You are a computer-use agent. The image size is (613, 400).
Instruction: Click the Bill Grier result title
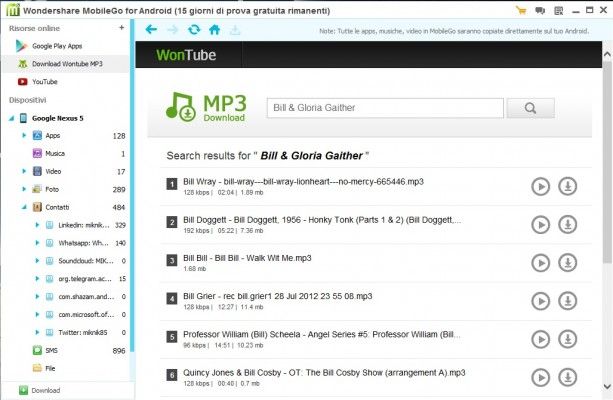click(x=278, y=296)
